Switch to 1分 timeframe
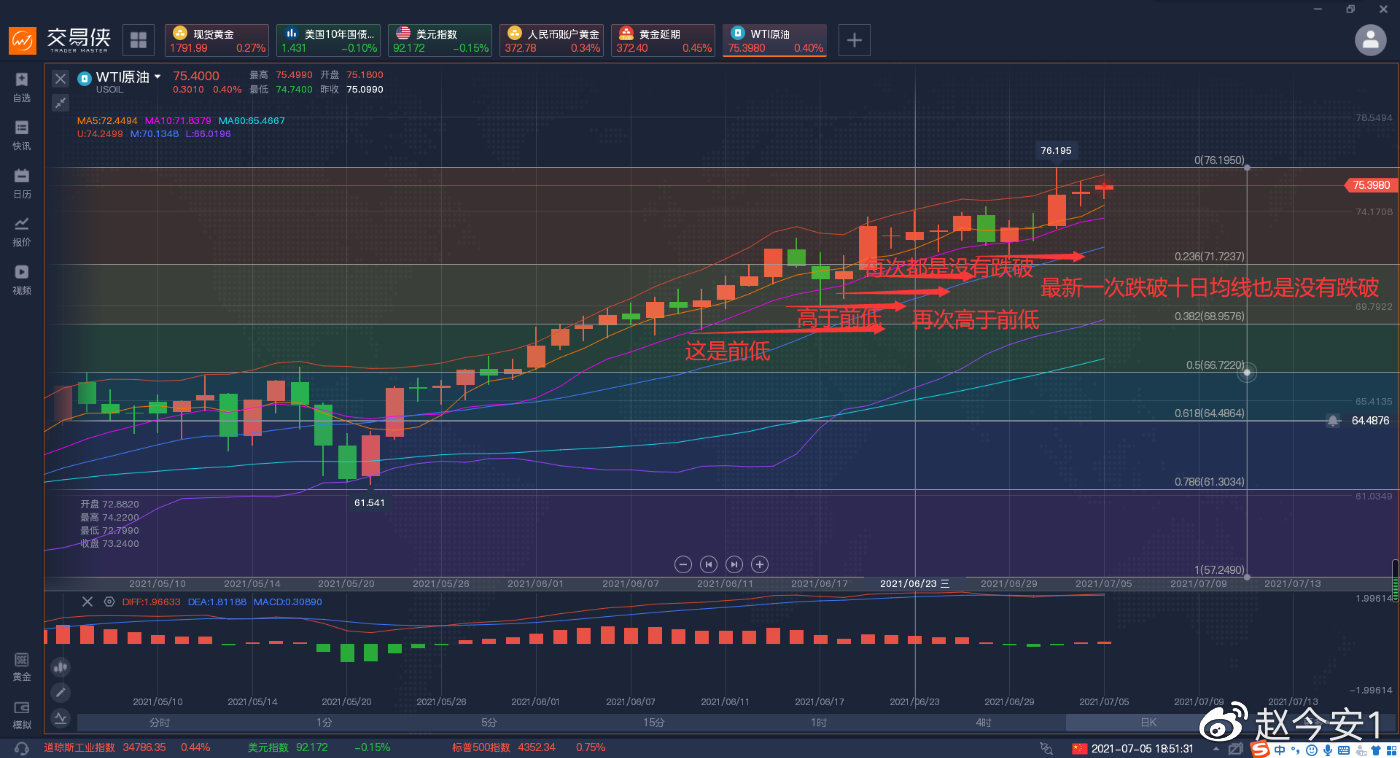Screen dimensions: 1400x758 [x=324, y=722]
